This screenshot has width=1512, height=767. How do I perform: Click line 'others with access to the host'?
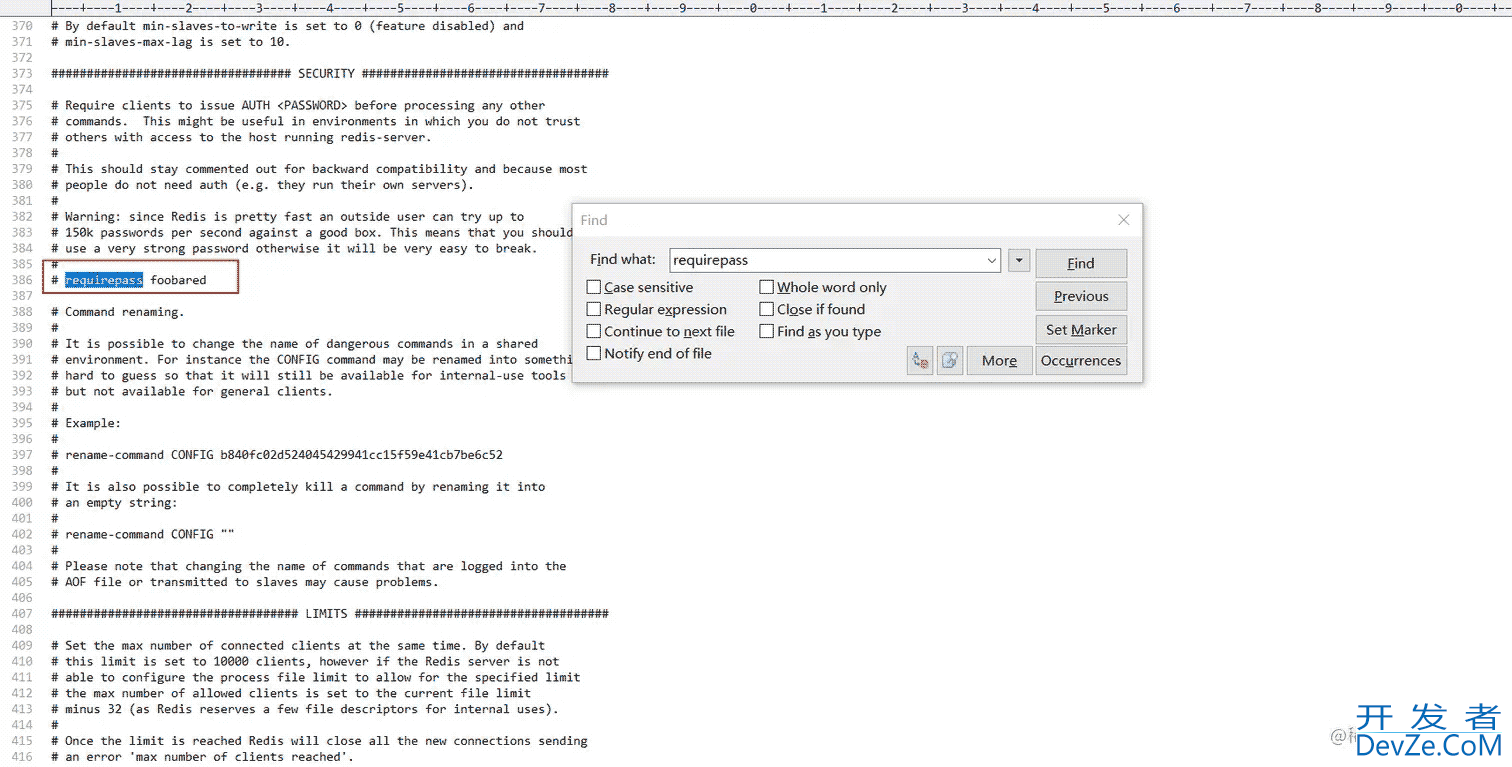click(x=241, y=137)
